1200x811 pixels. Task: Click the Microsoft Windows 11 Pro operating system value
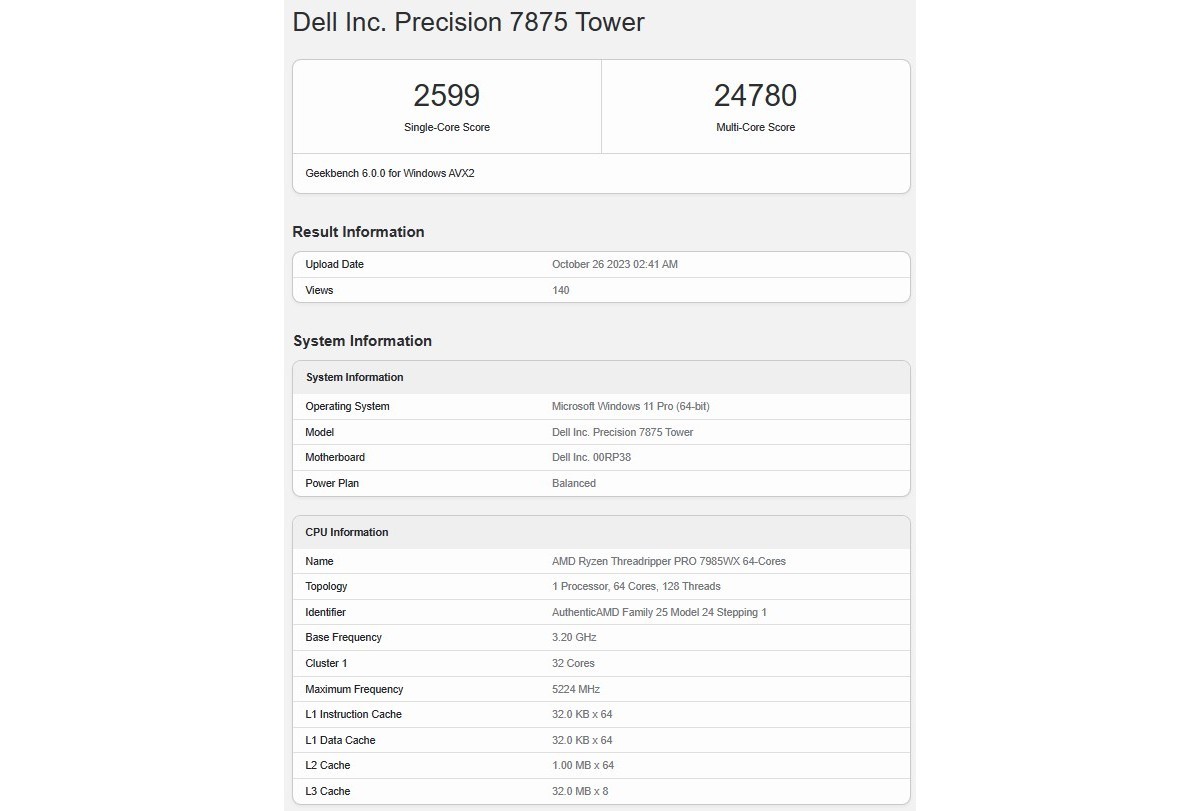630,406
